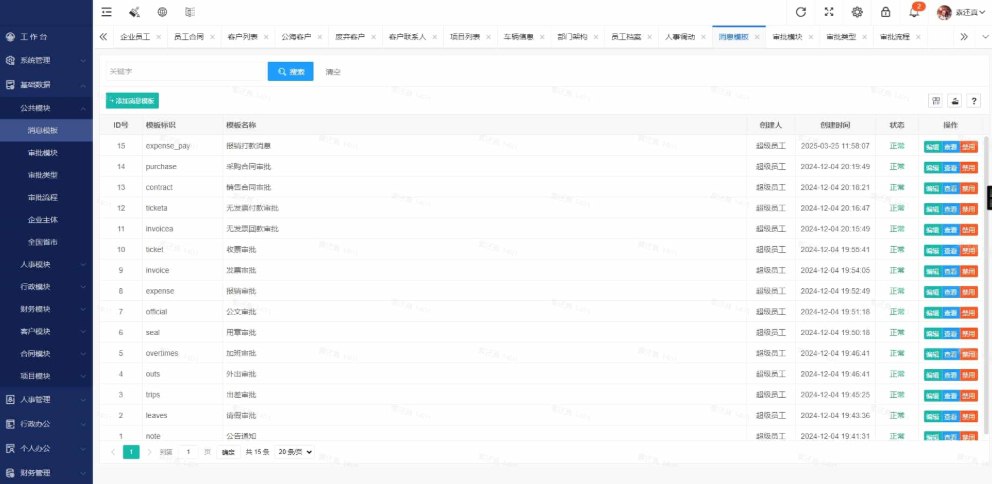This screenshot has height=484, width=992.
Task: Collapse the sidebar with the menu fold icon
Action: point(106,12)
